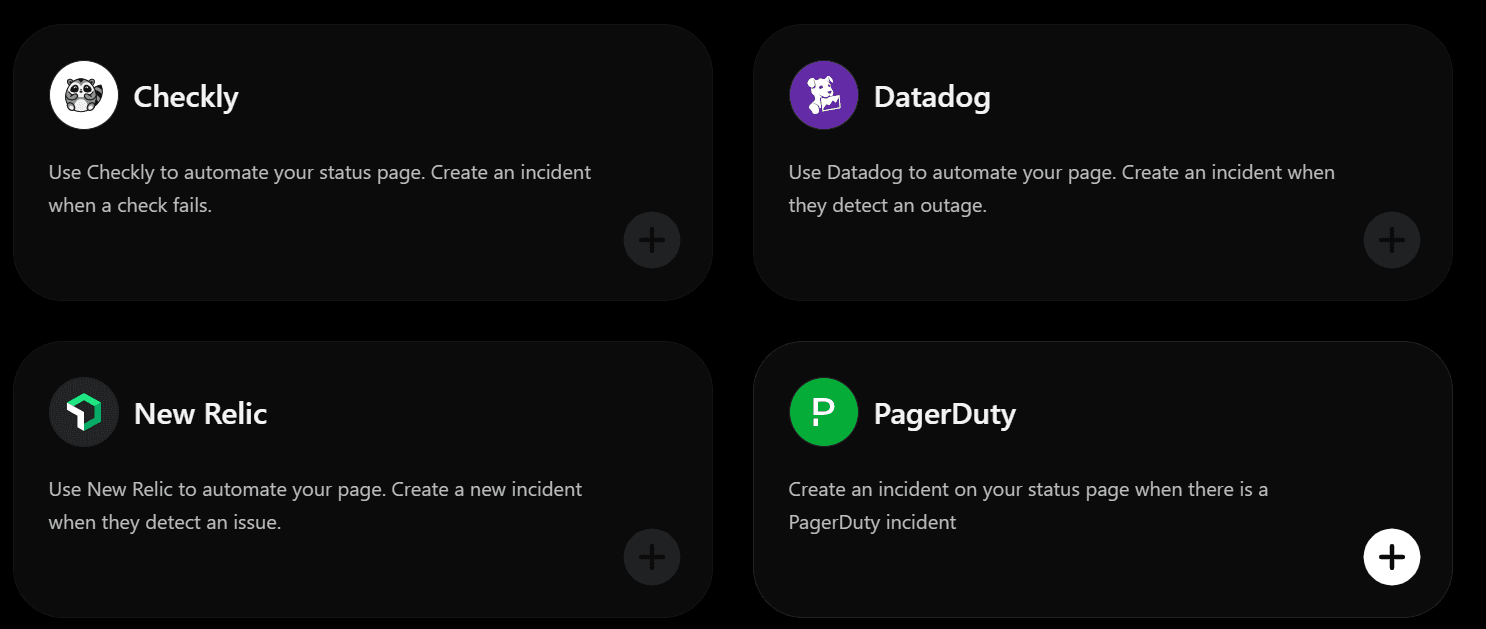Screen dimensions: 1486x629
Task: Select the PagerDuty heading
Action: click(945, 414)
